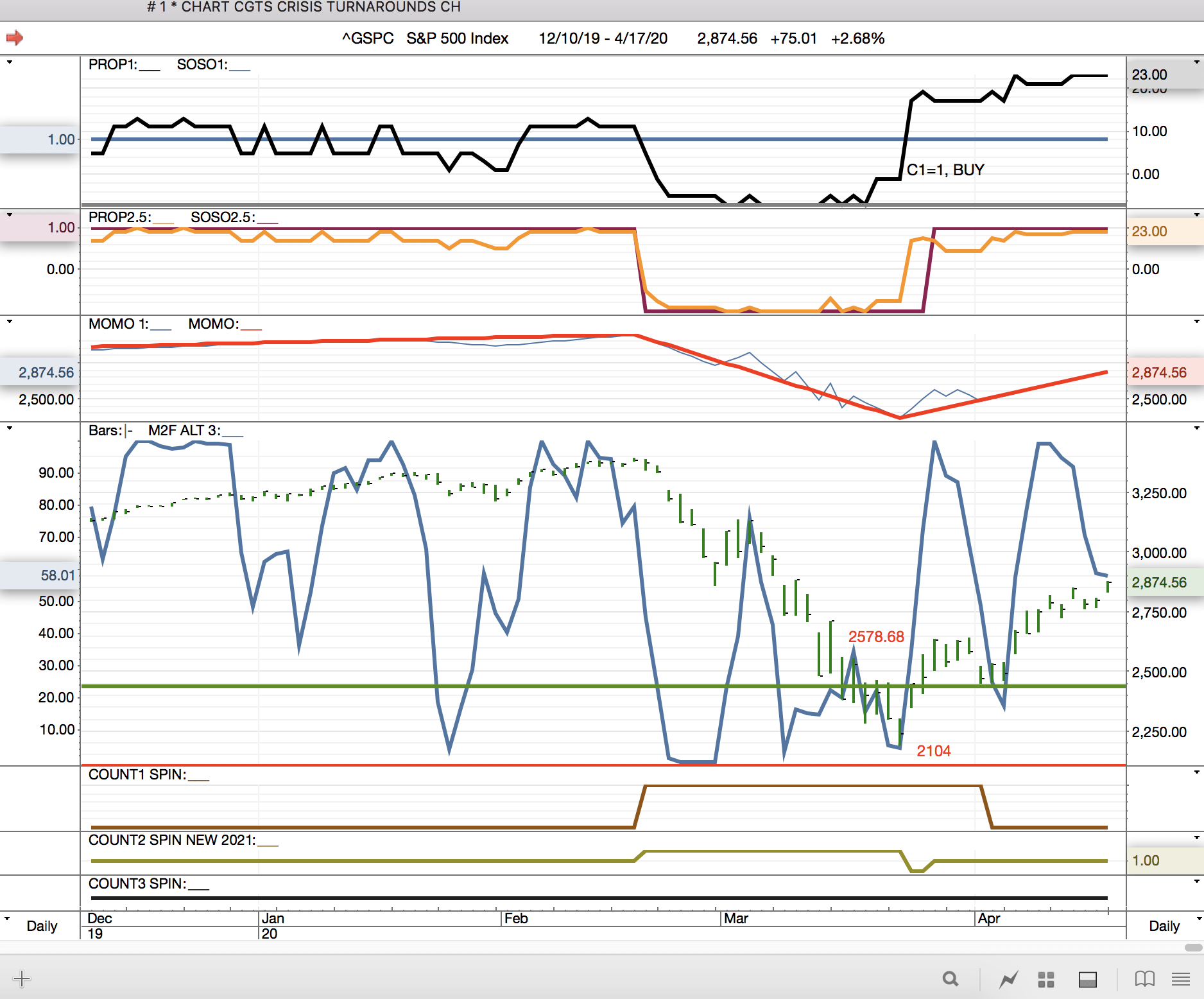Click the horizontal lines list icon
Screen dimensions: 1204x999
pos(1181,979)
